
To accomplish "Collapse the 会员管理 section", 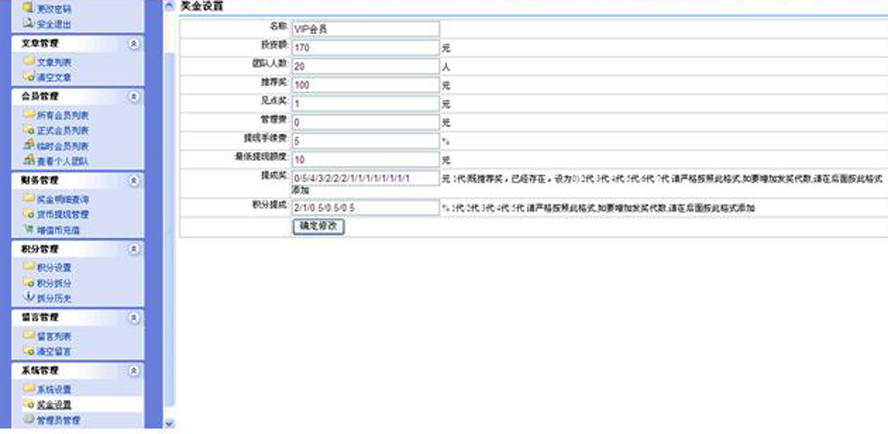I will [134, 96].
